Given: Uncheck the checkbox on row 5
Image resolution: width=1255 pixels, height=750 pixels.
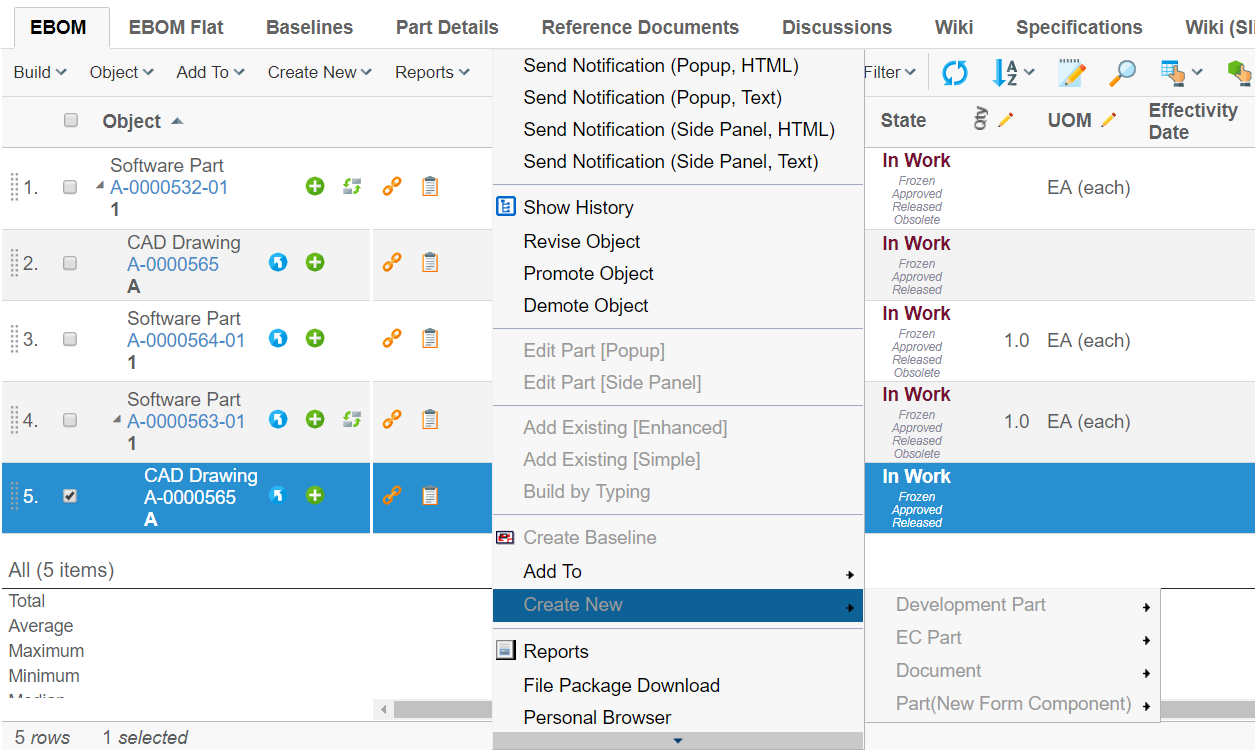Looking at the screenshot, I should click(70, 496).
